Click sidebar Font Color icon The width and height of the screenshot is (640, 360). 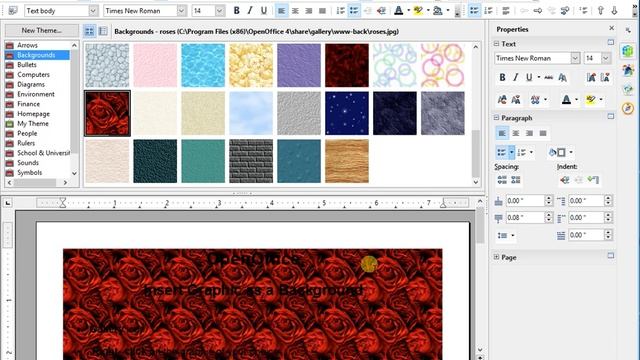566,99
